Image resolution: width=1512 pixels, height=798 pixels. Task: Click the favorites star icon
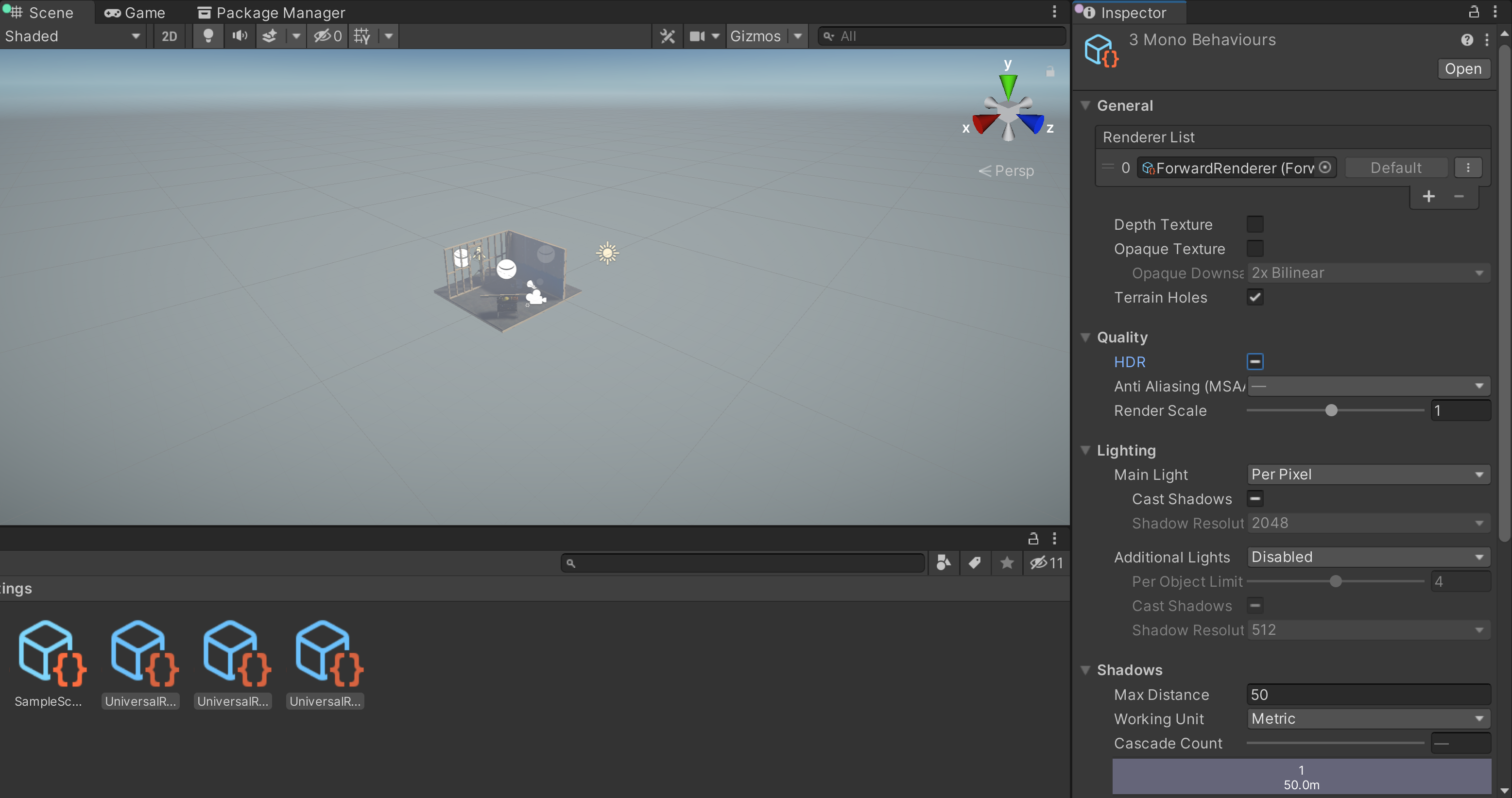click(x=1007, y=563)
